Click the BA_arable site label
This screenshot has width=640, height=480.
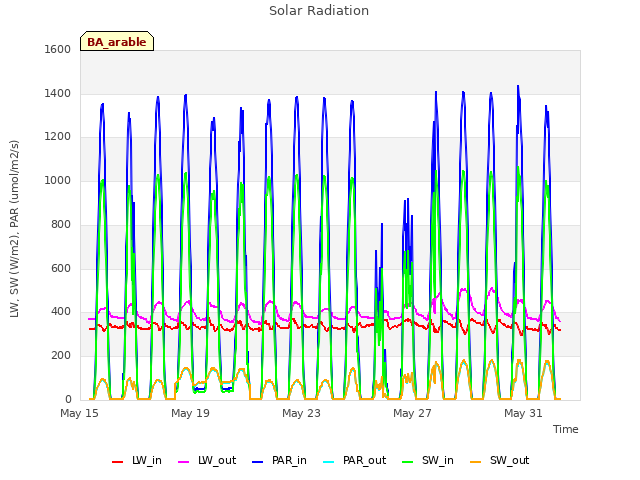(117, 42)
